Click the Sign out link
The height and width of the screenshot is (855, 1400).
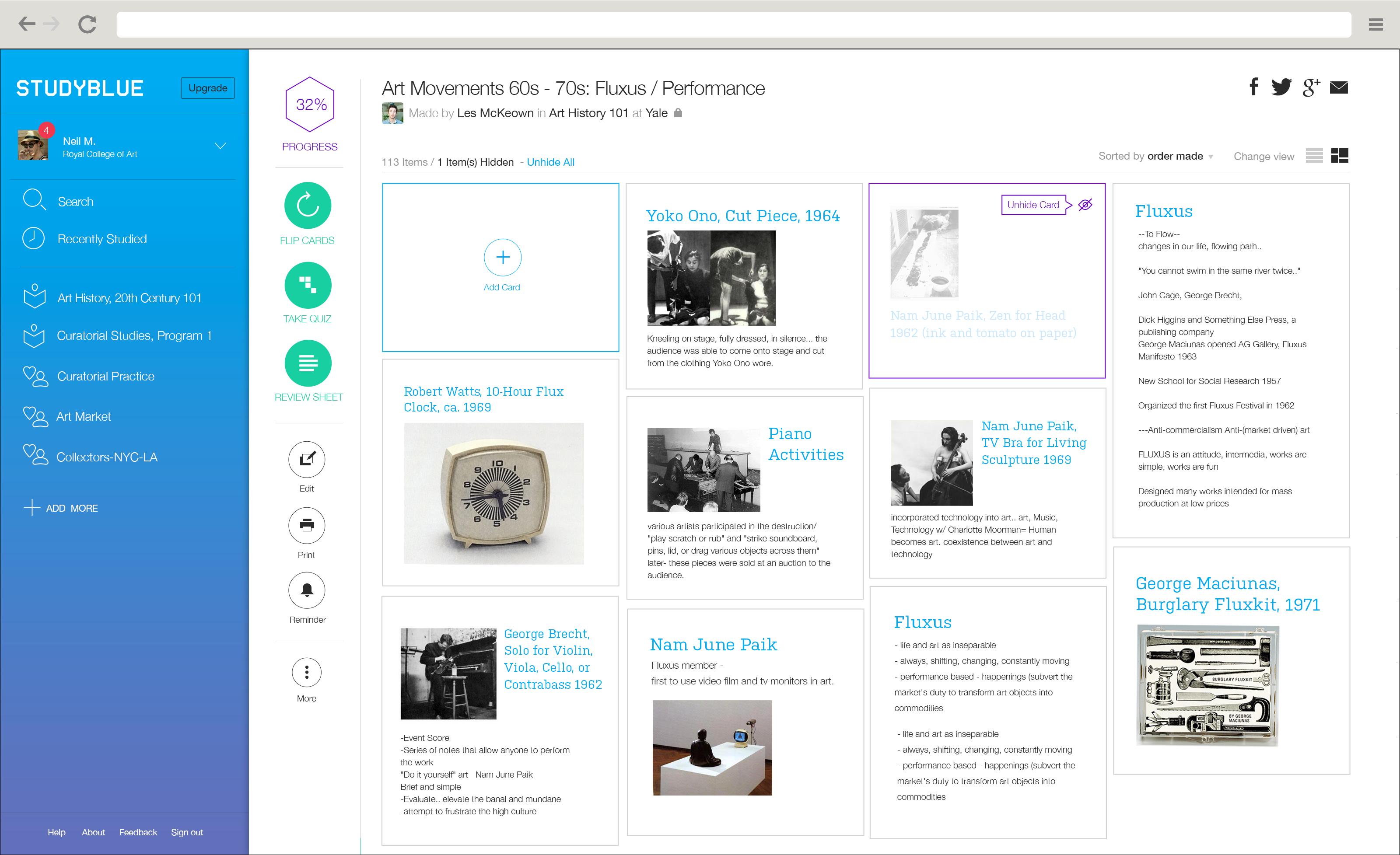pos(187,832)
